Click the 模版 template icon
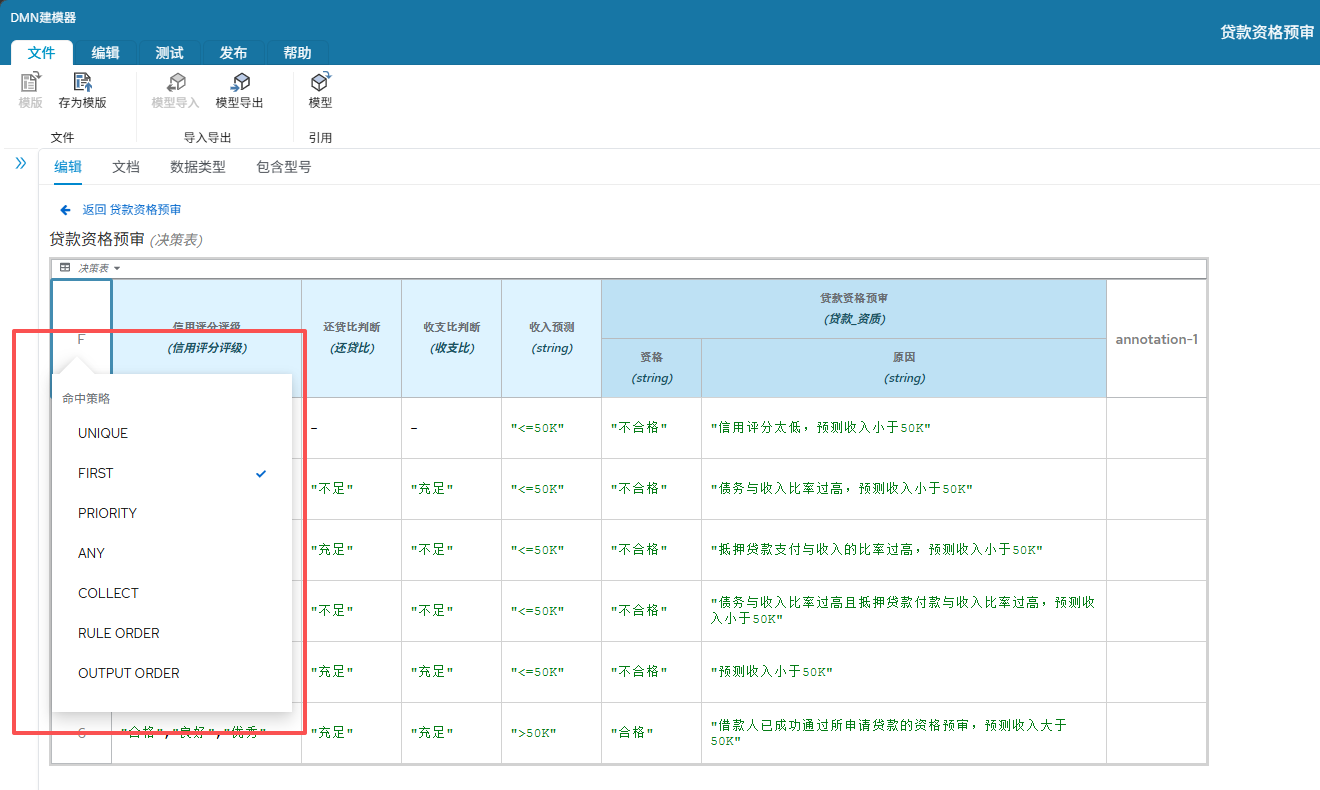 coord(30,83)
